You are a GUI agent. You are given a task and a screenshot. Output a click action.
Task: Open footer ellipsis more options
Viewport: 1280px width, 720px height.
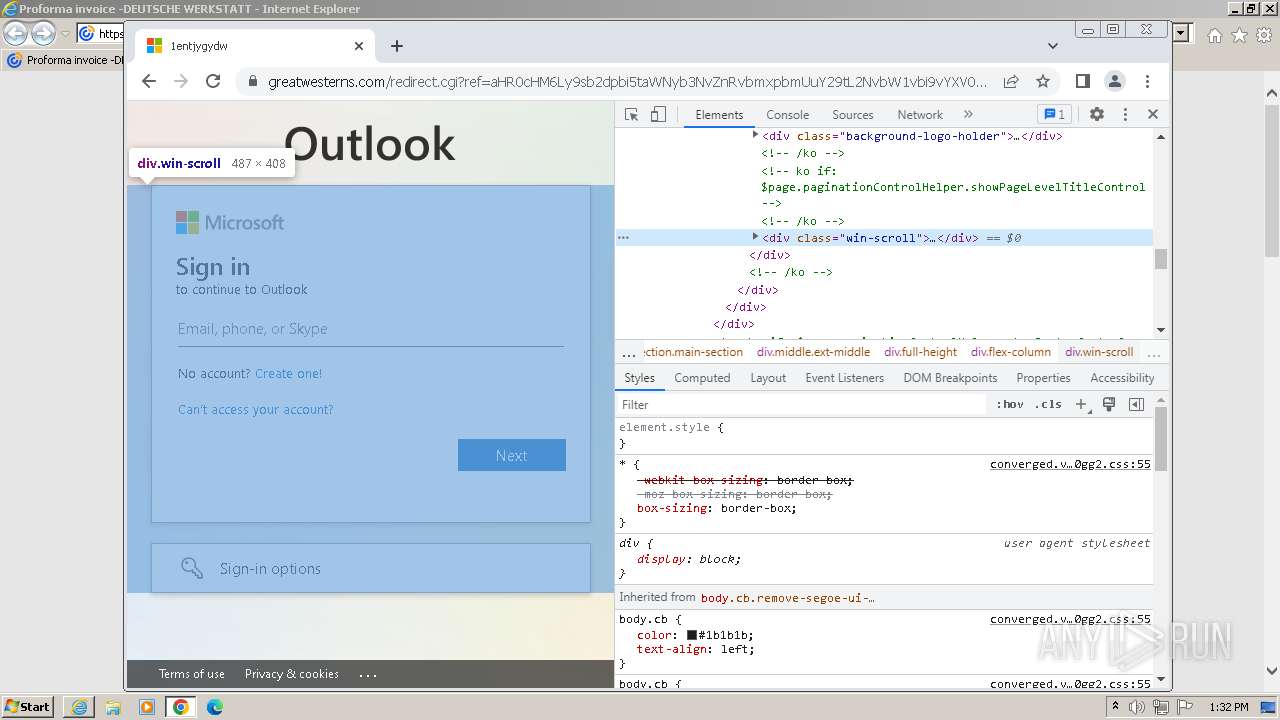pyautogui.click(x=368, y=674)
